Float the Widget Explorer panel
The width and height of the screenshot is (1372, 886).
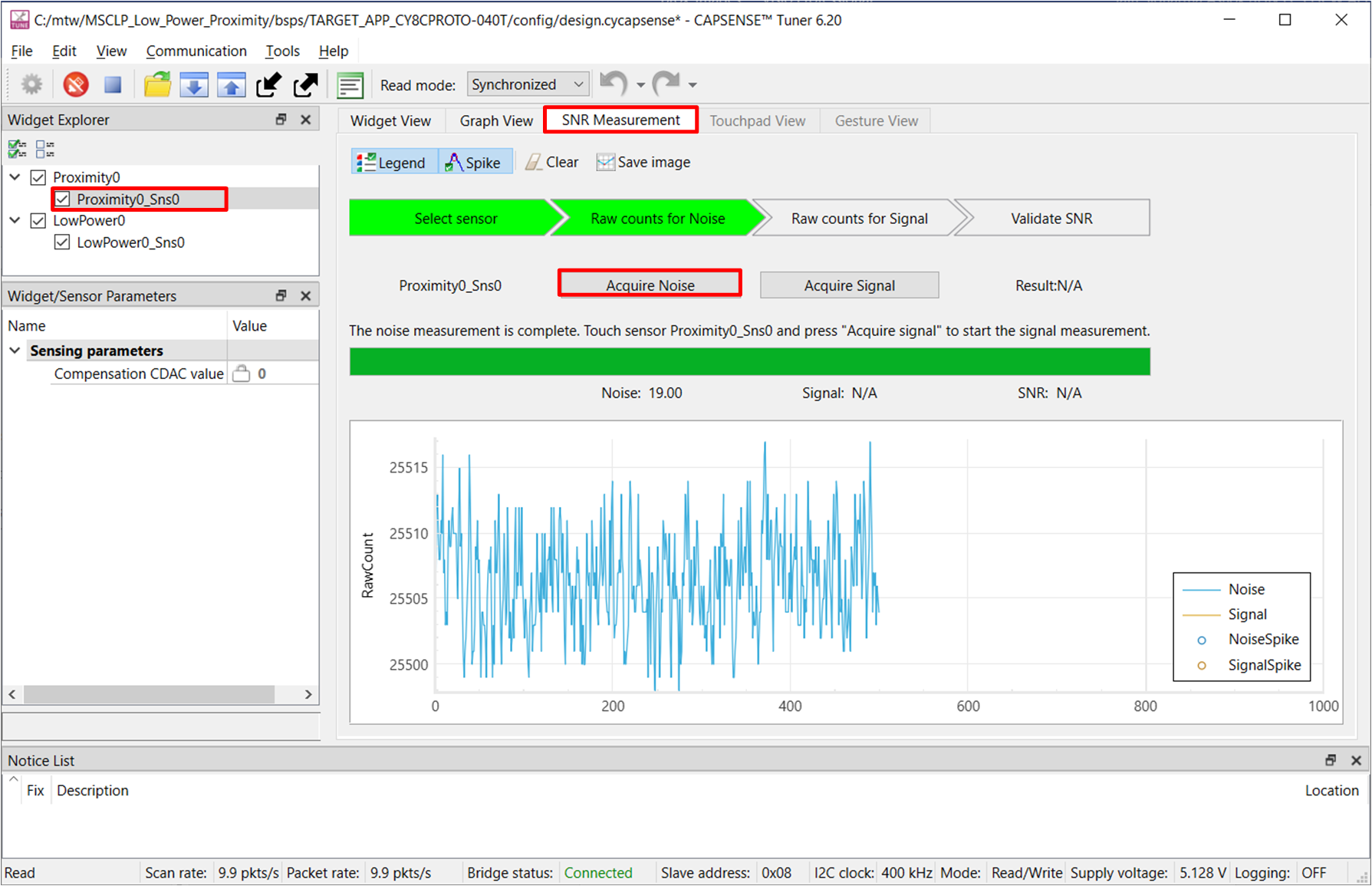[x=281, y=120]
